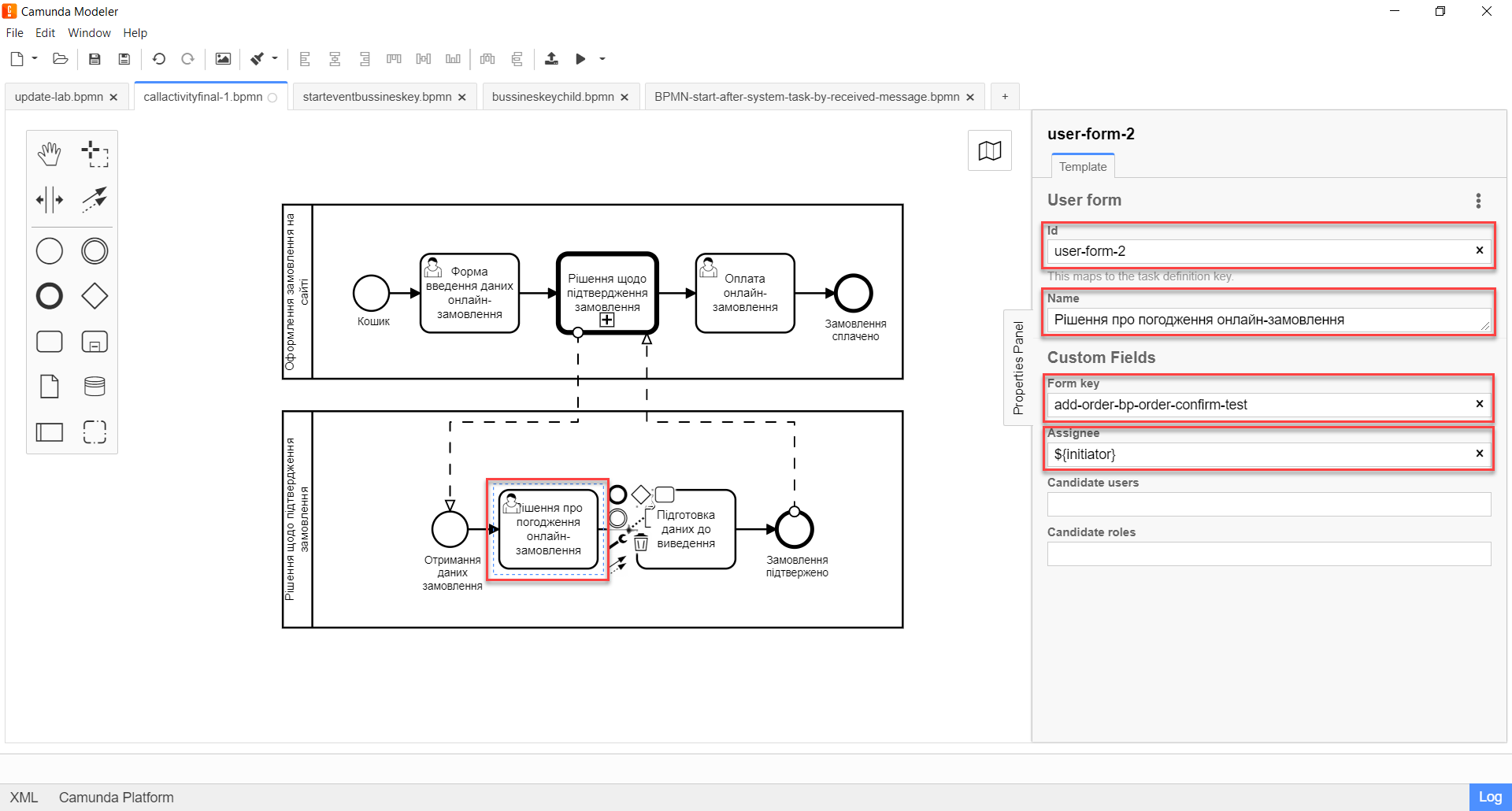
Task: Switch to BPMN-start-after-system-task-by-received-message.bpmn tab
Action: point(806,97)
